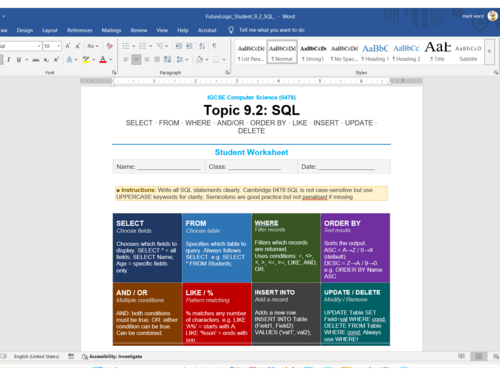
Task: Click the Decrease Font Size icon
Action: coord(78,46)
